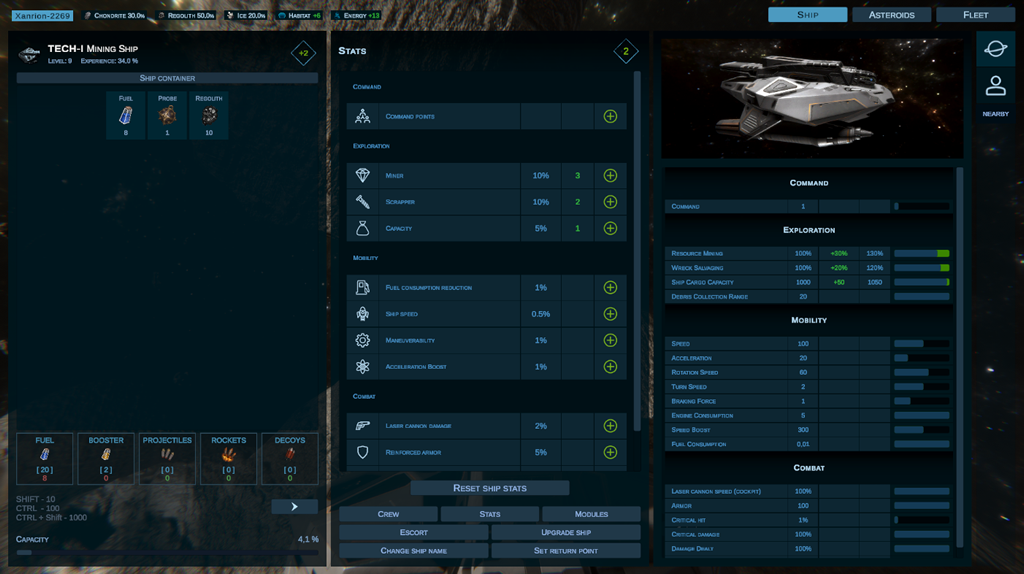This screenshot has width=1024, height=574.
Task: Increase Ship speed stat
Action: coord(610,314)
